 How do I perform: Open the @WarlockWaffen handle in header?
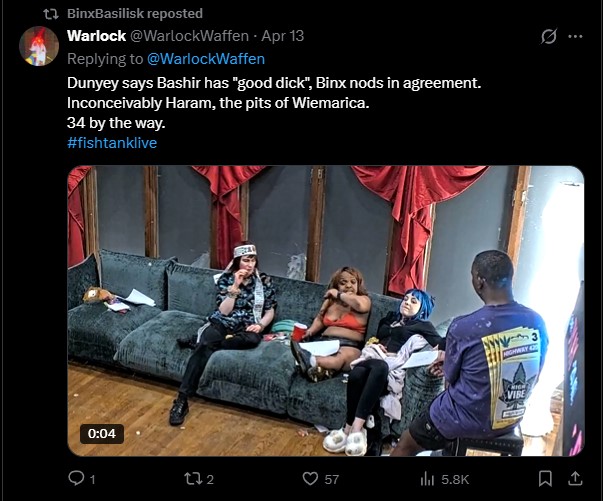(190, 36)
